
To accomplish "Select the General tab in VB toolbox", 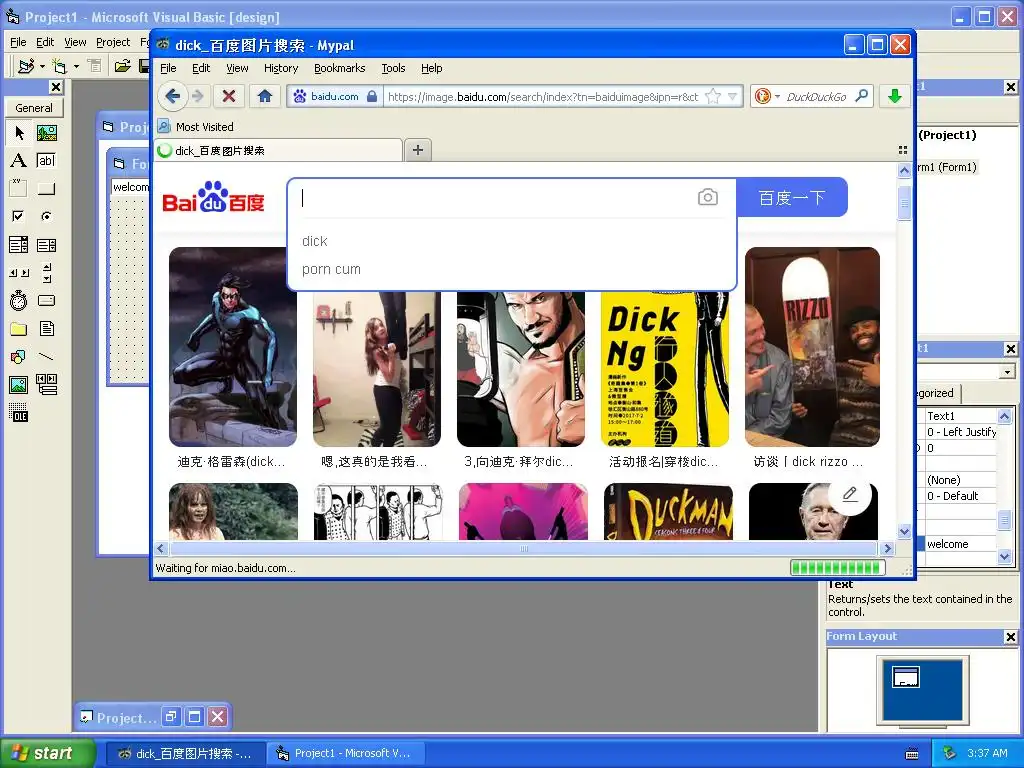I will pyautogui.click(x=34, y=108).
